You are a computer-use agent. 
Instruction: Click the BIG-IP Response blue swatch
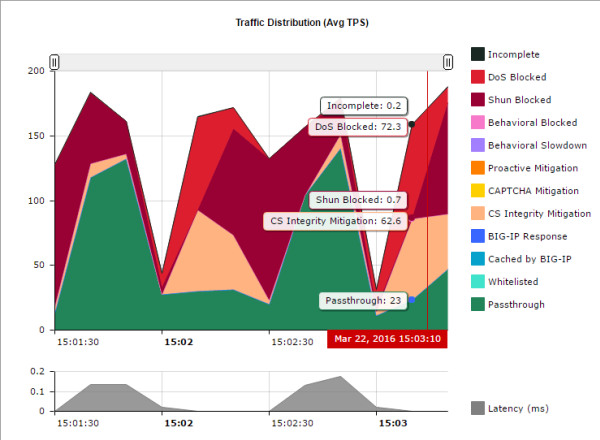[x=478, y=237]
